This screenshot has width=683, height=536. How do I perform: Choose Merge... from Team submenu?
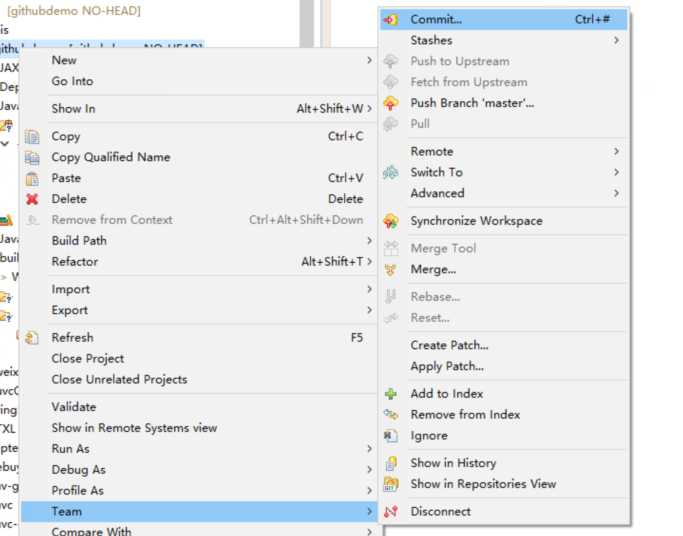coord(433,269)
